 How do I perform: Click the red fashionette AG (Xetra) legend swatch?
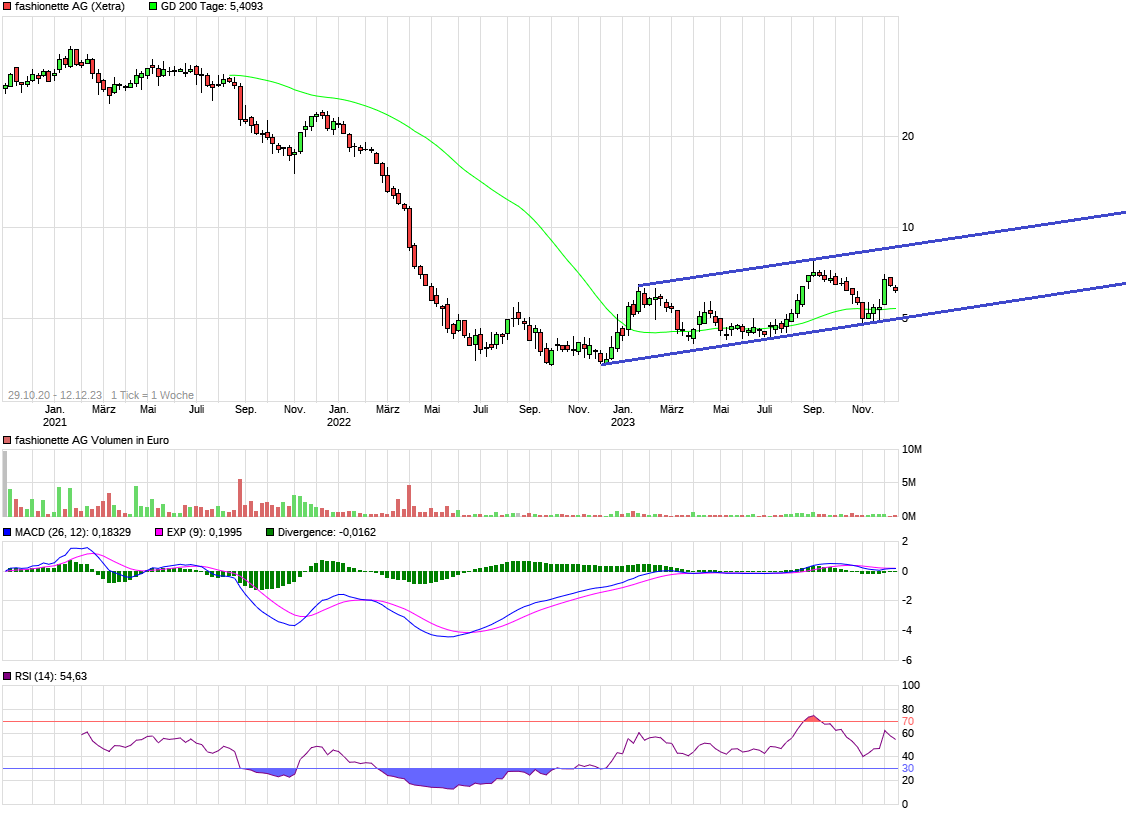pyautogui.click(x=8, y=6)
